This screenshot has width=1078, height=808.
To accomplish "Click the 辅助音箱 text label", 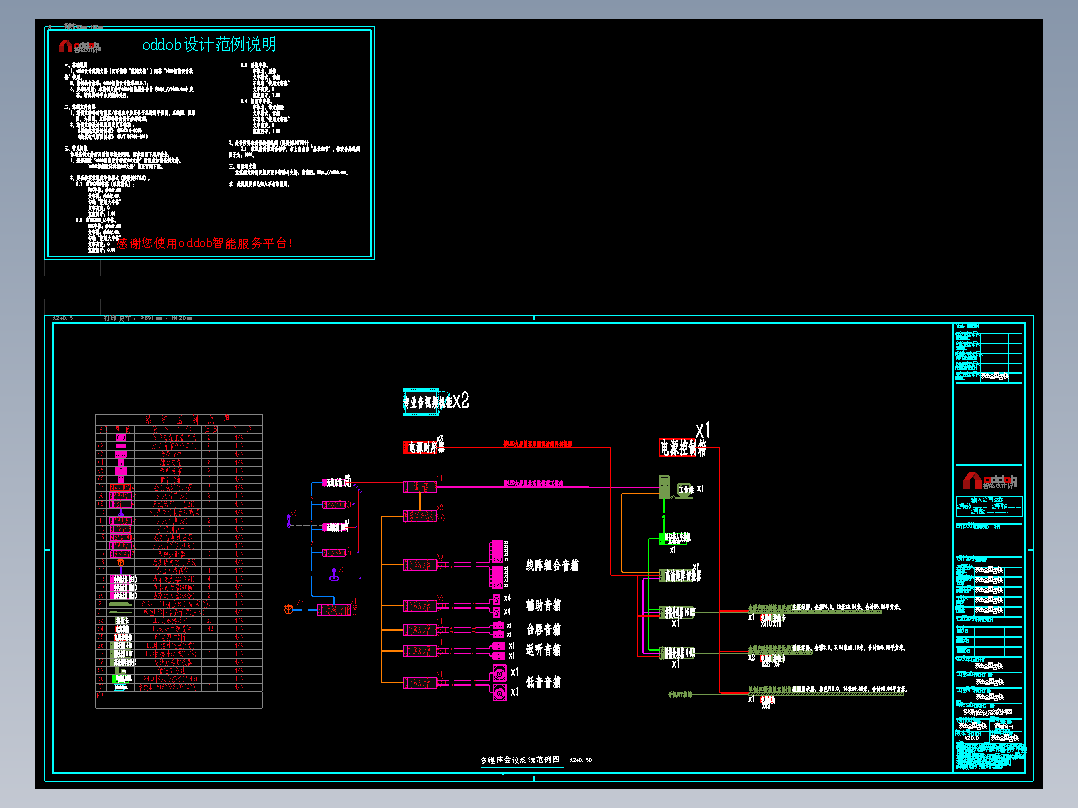I will (543, 605).
